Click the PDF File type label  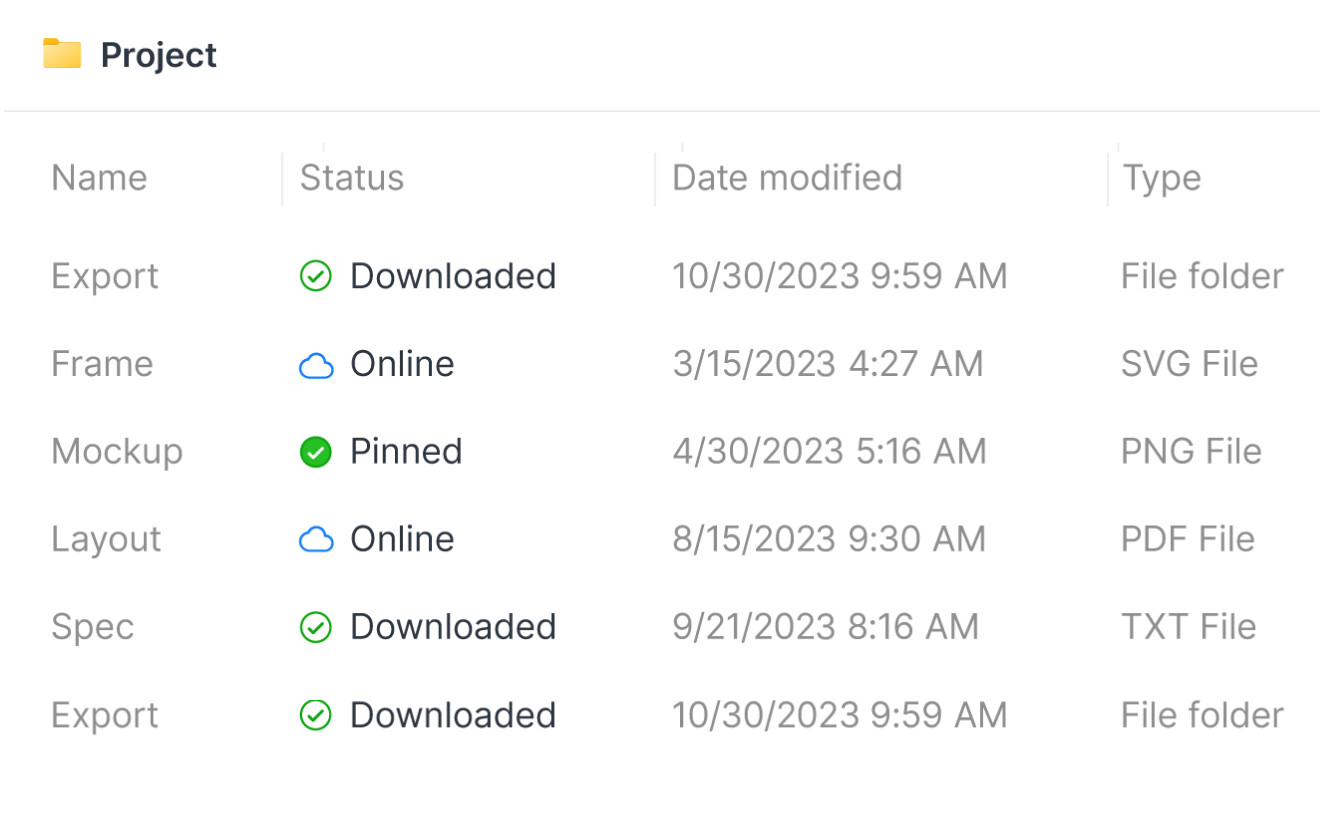(1188, 540)
